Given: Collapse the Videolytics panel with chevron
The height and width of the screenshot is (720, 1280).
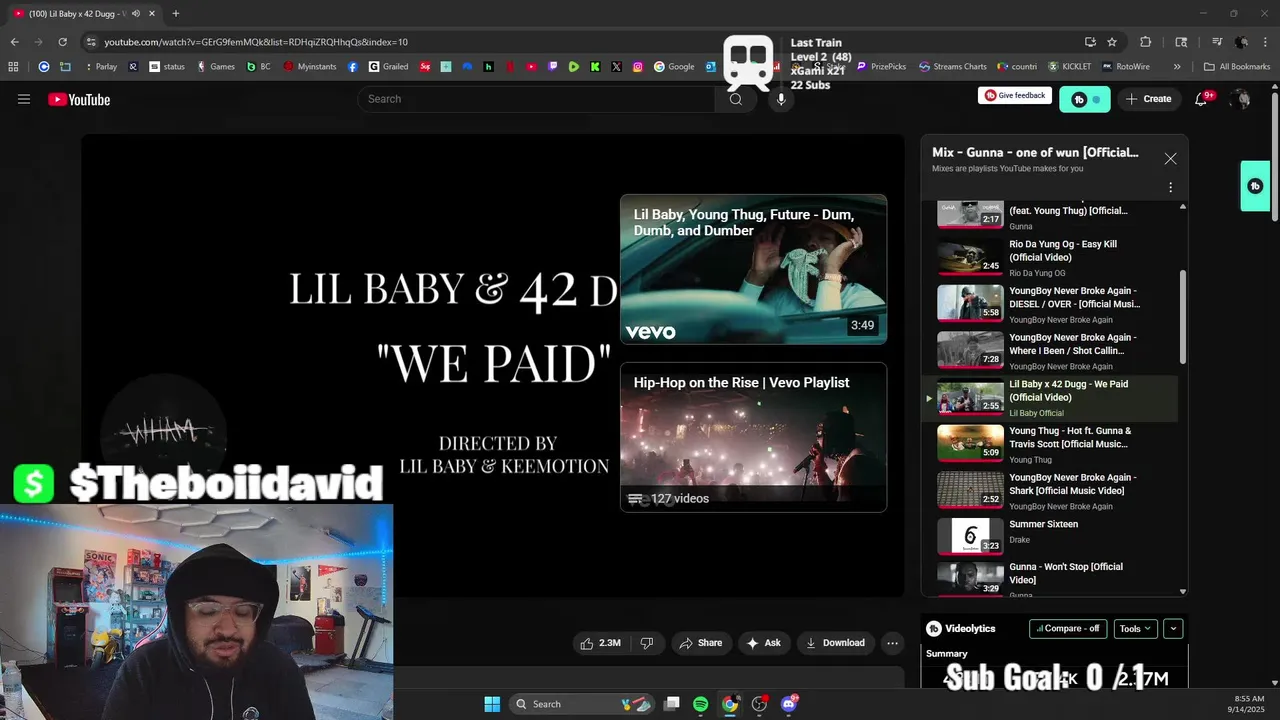Looking at the screenshot, I should tap(1173, 629).
